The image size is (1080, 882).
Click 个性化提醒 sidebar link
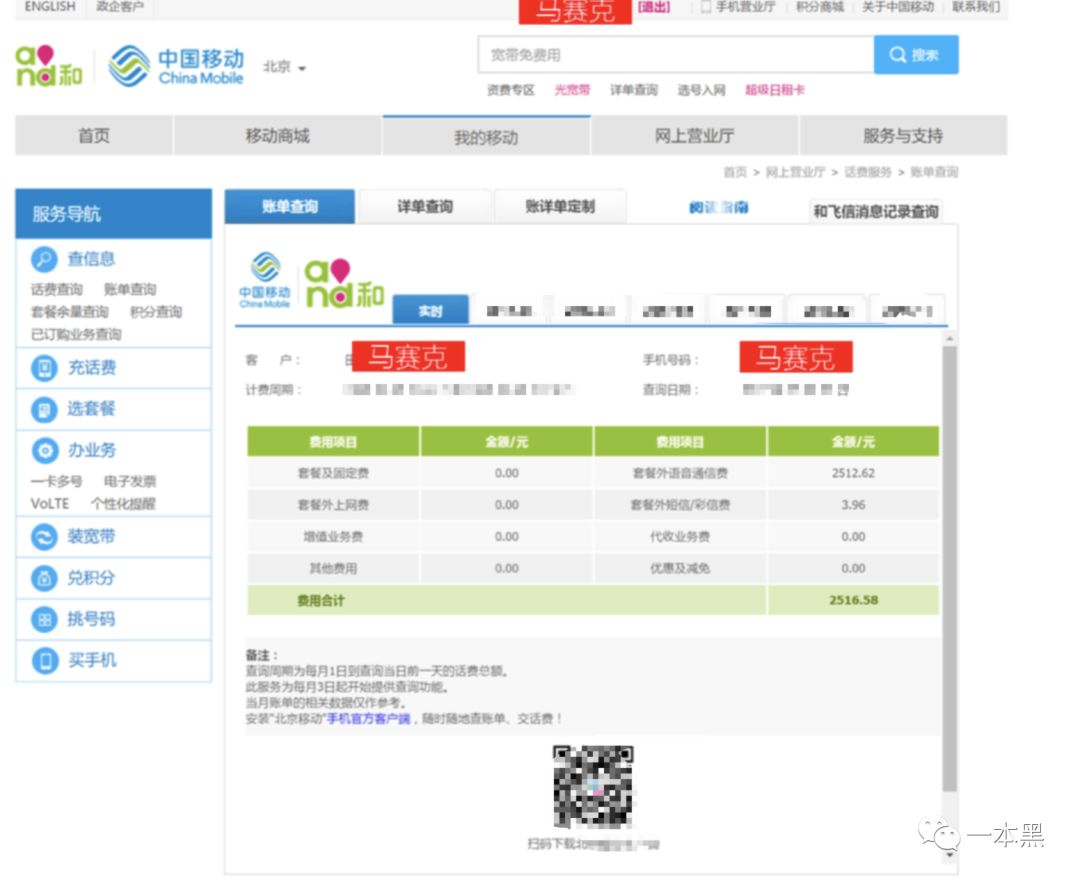(123, 504)
